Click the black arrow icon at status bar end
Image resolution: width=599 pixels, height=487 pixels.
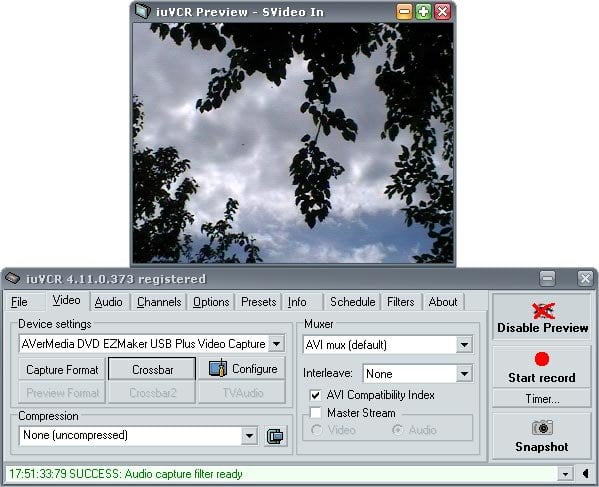pos(585,474)
